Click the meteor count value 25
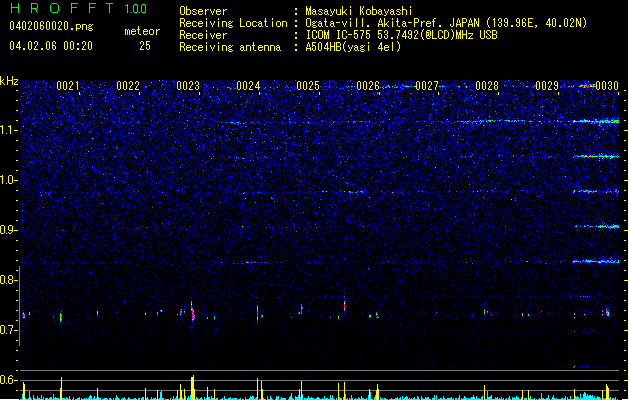 [x=145, y=46]
